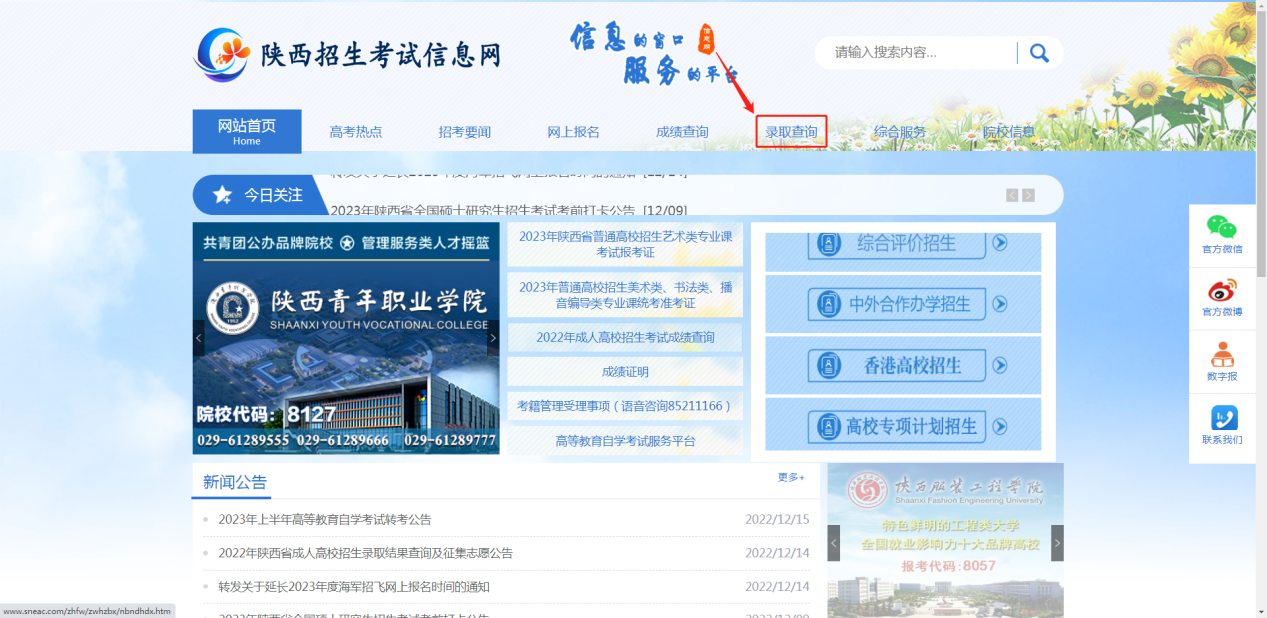Click next arrow in 今日关注 ticker
The height and width of the screenshot is (618, 1267).
(1028, 195)
